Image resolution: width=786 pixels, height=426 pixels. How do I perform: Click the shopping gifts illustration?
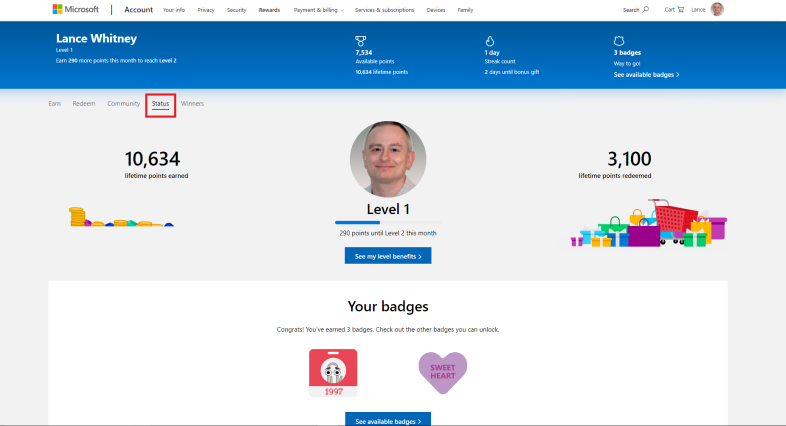tap(649, 223)
